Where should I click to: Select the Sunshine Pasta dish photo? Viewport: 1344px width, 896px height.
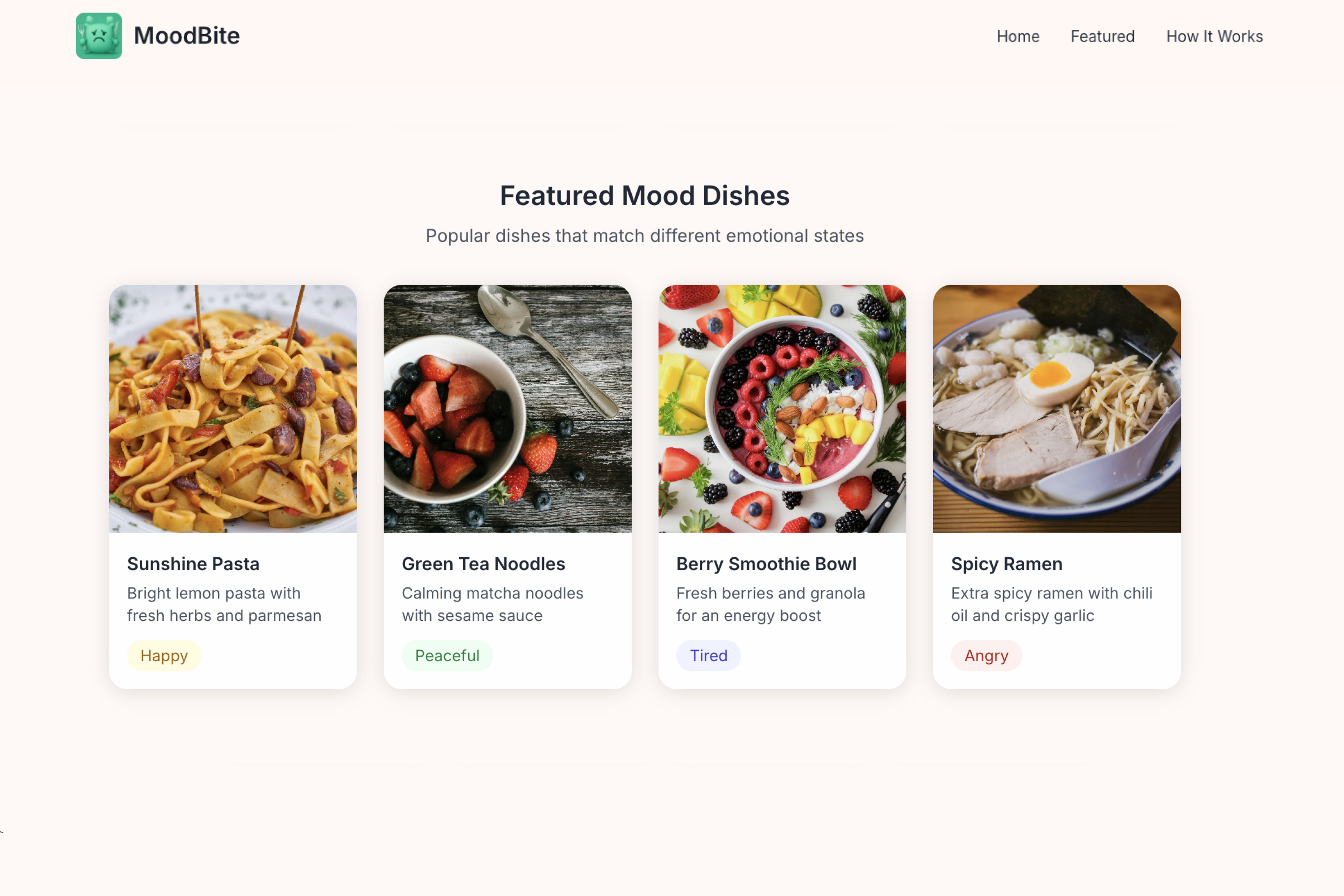233,409
